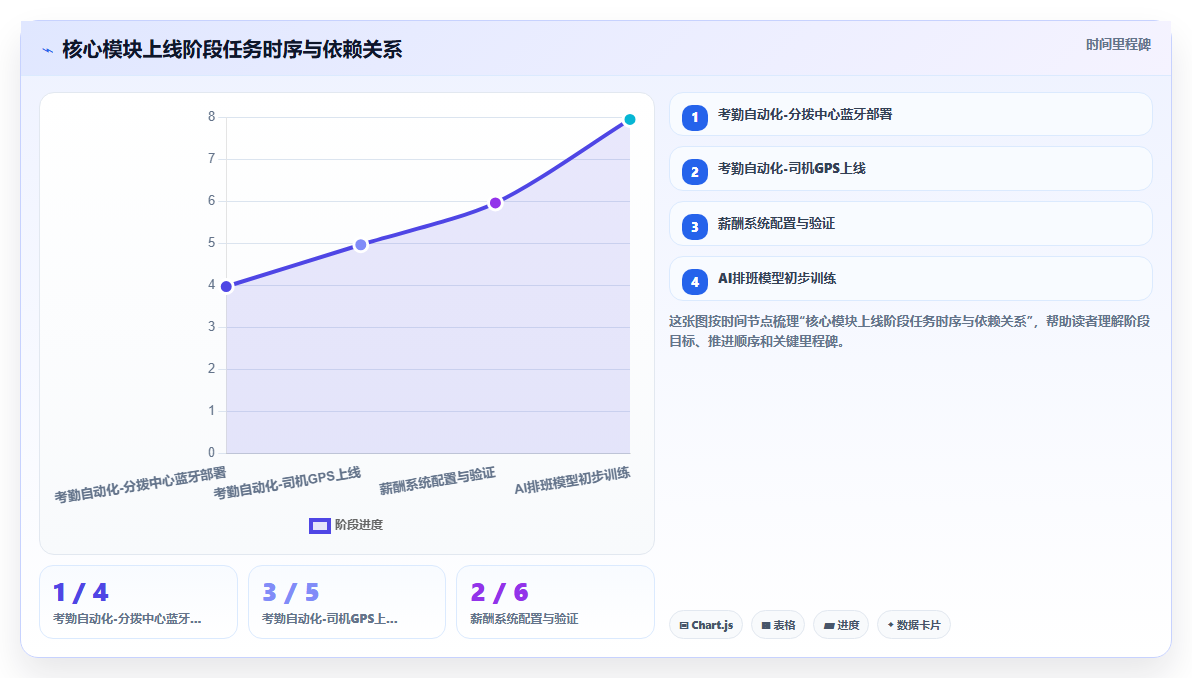Click the number 4 badge for AI scheduling

tap(695, 281)
